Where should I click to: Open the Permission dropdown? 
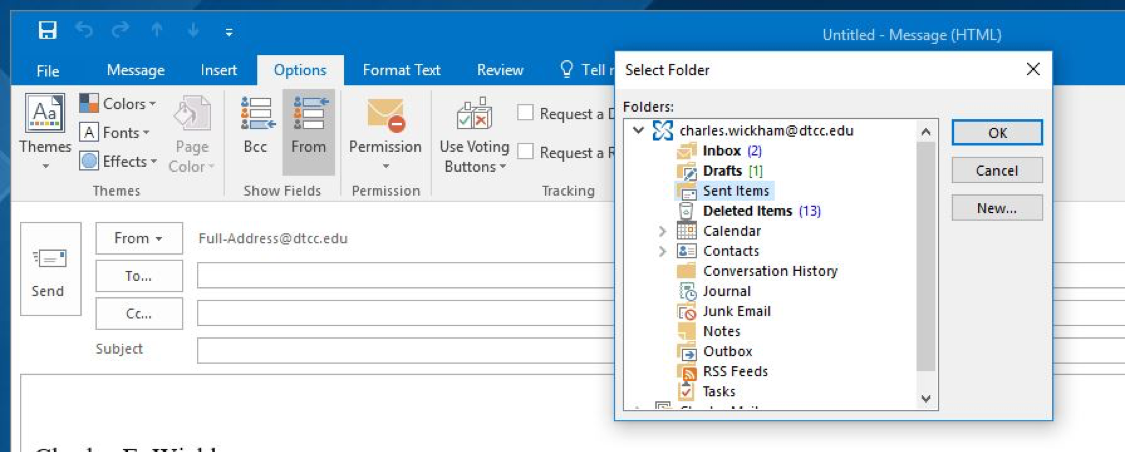point(385,133)
